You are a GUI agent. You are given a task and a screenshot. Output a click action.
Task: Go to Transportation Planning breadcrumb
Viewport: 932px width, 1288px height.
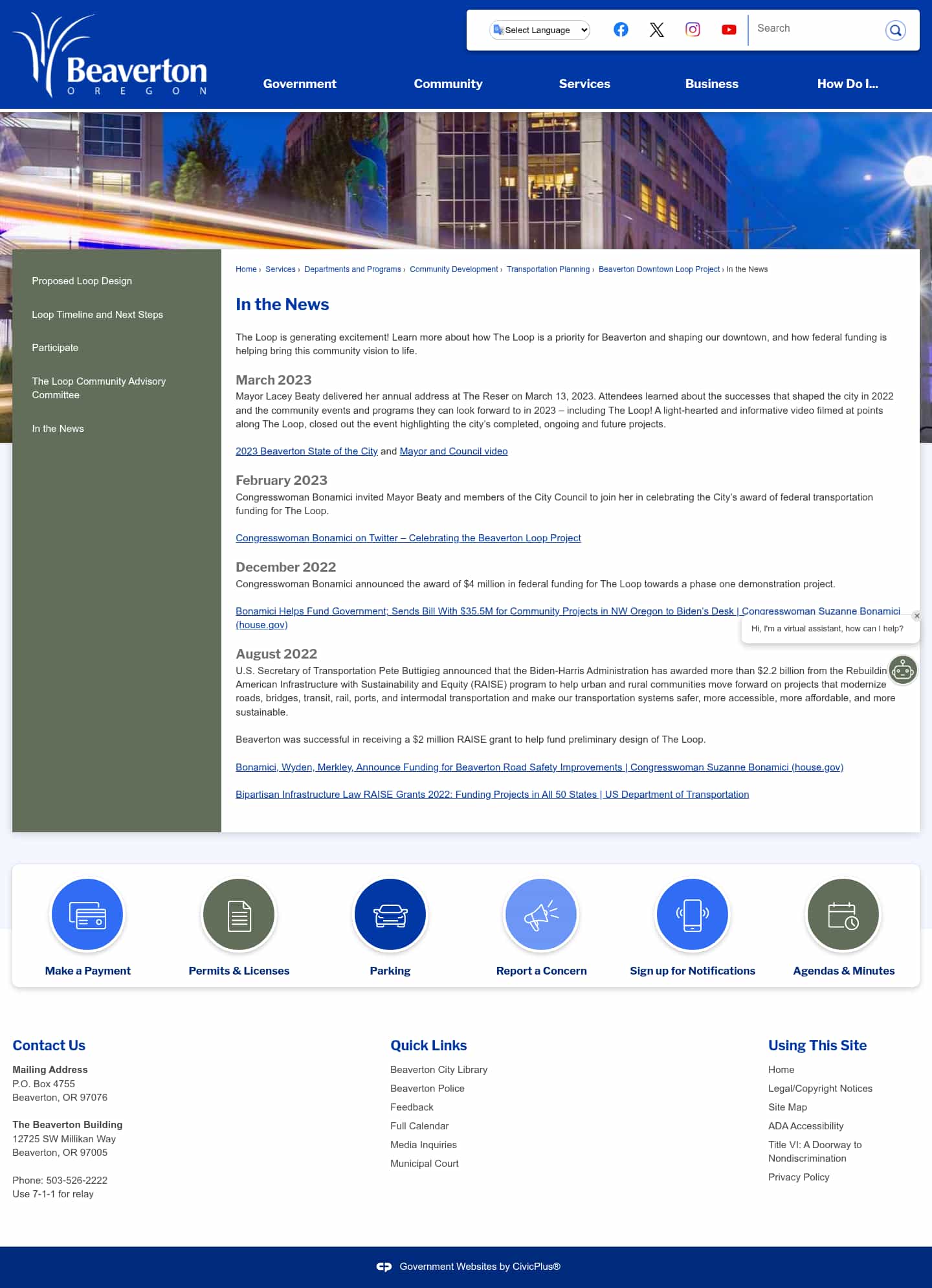[x=548, y=269]
